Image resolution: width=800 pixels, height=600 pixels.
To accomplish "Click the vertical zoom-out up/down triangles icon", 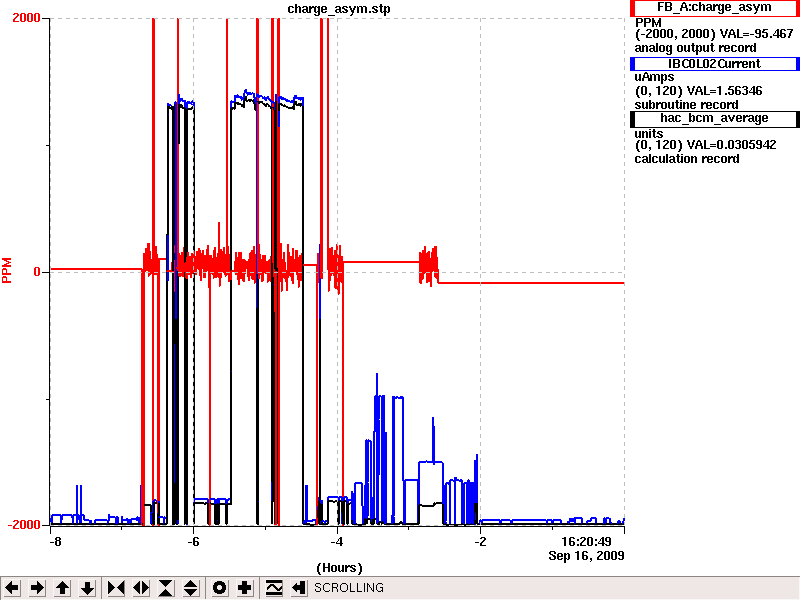I will pos(191,588).
